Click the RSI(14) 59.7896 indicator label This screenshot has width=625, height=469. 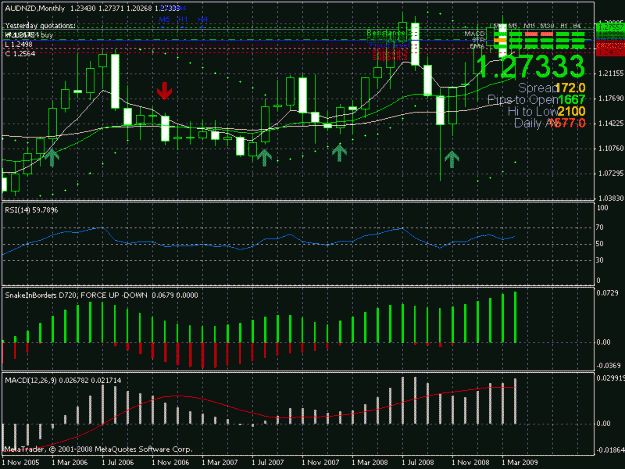pos(31,210)
